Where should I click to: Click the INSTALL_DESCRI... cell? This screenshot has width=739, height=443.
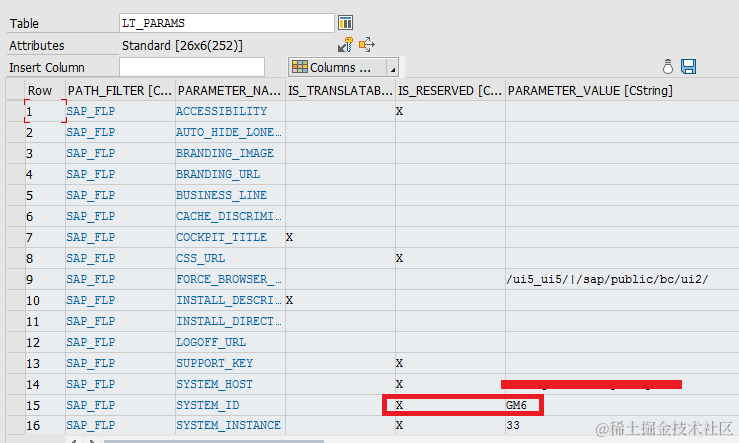230,300
